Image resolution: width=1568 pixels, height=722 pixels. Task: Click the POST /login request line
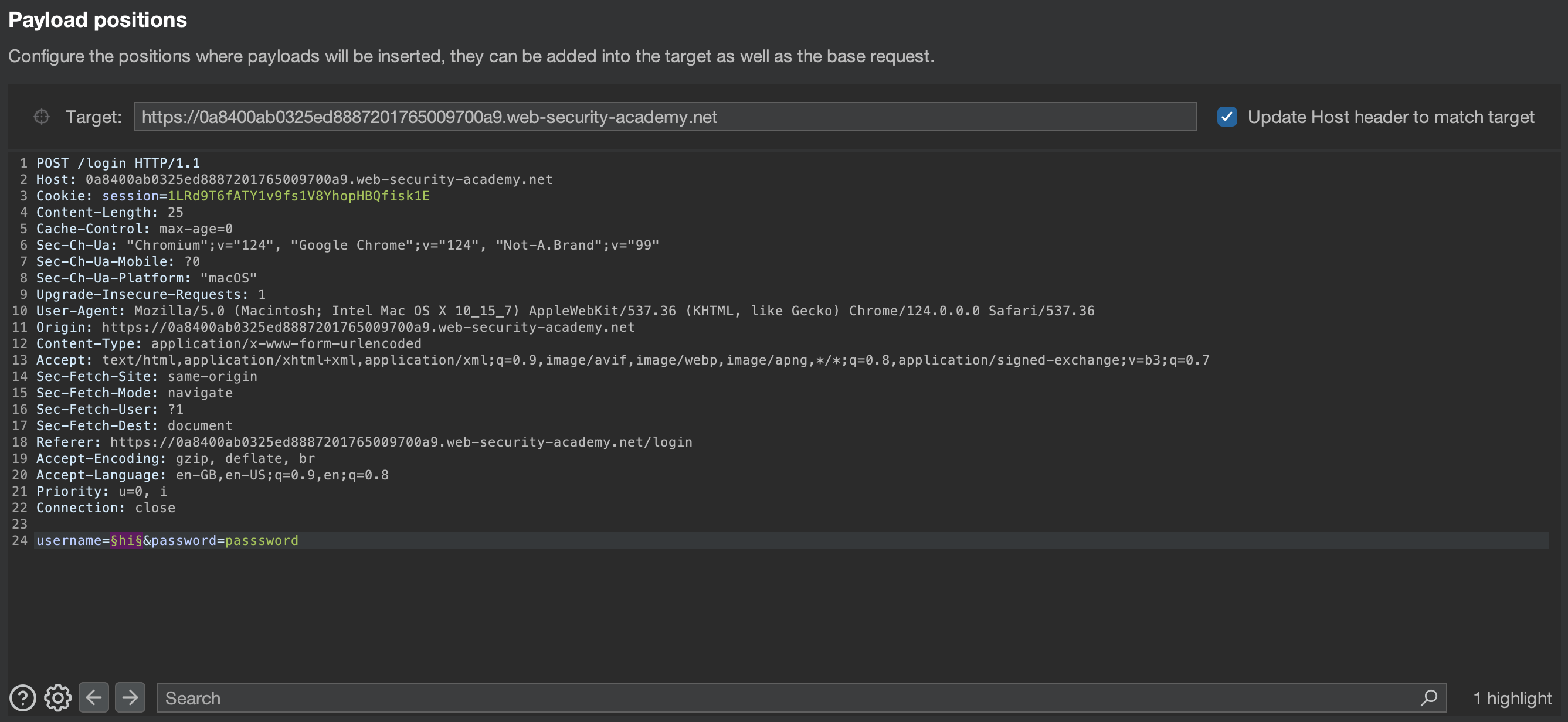(118, 163)
